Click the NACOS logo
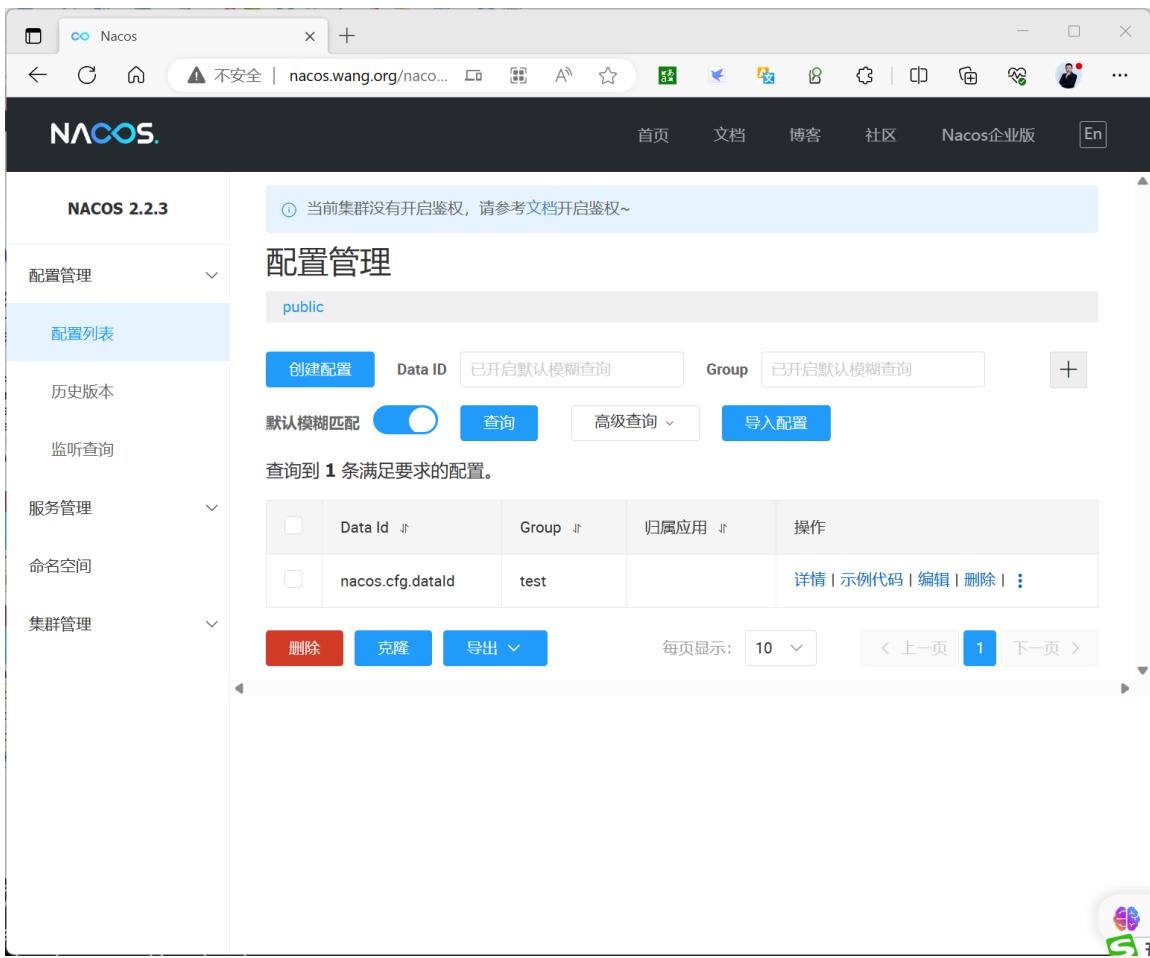This screenshot has width=1150, height=958. pyautogui.click(x=104, y=134)
